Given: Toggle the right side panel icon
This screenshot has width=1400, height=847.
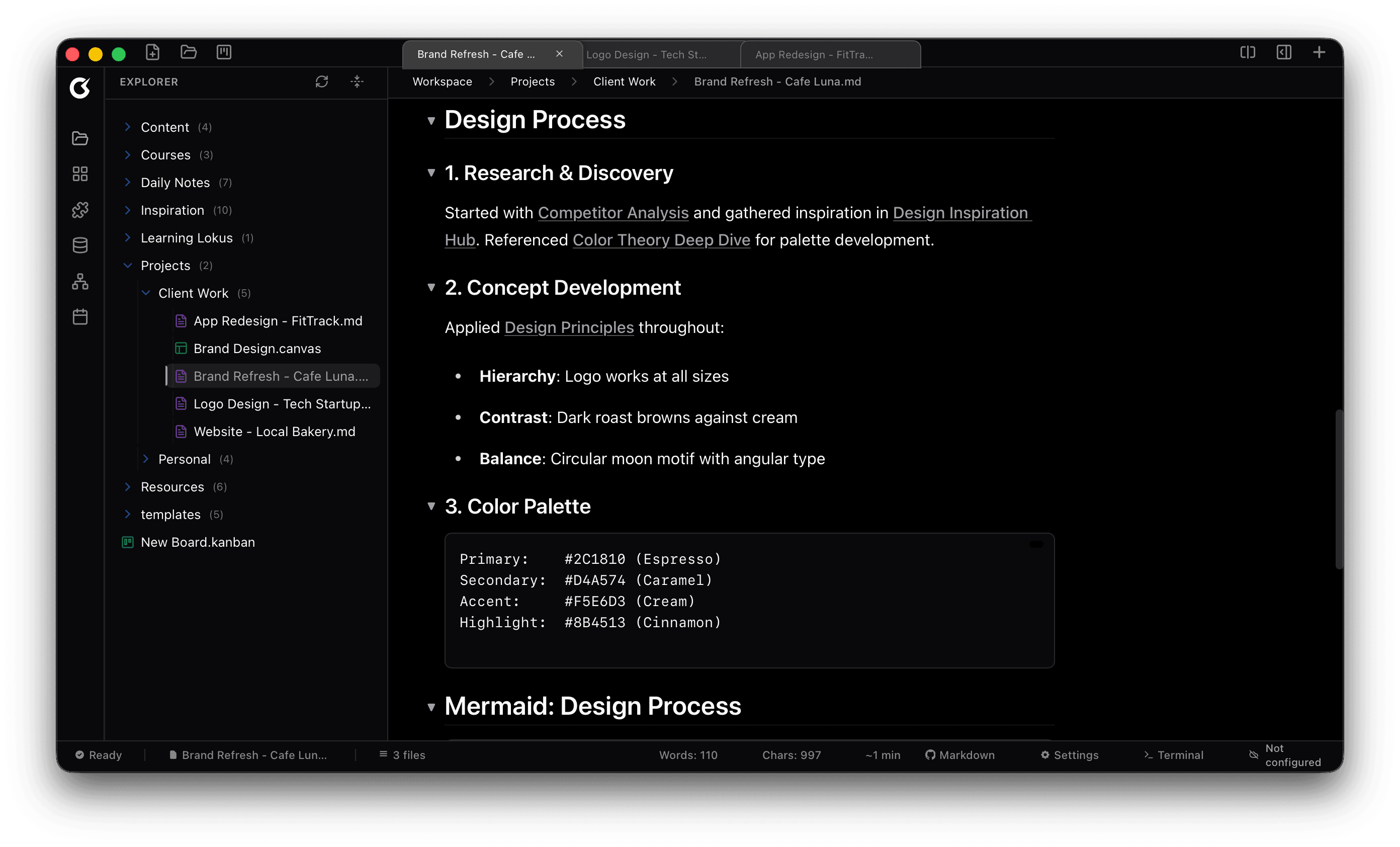Looking at the screenshot, I should [1283, 53].
